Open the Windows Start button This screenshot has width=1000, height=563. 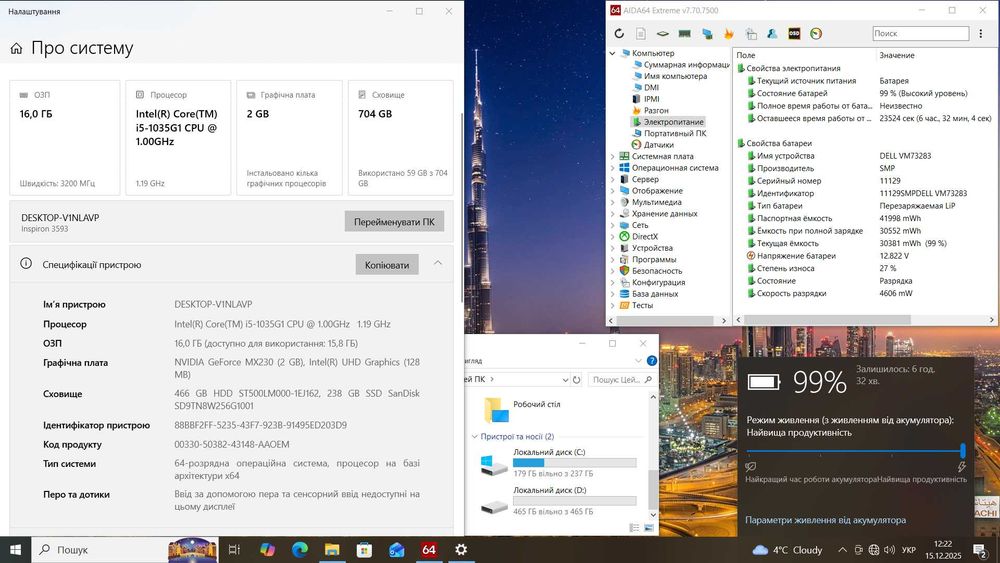tap(15, 550)
